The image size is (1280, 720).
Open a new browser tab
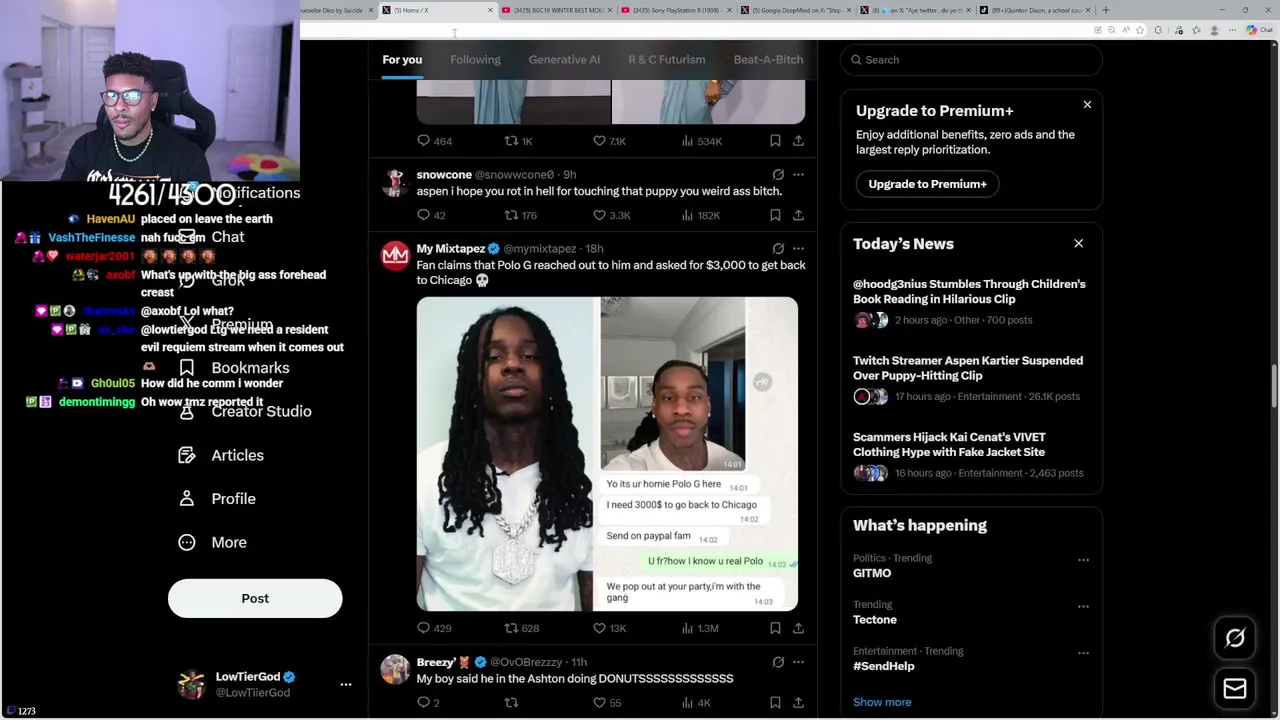1105,10
